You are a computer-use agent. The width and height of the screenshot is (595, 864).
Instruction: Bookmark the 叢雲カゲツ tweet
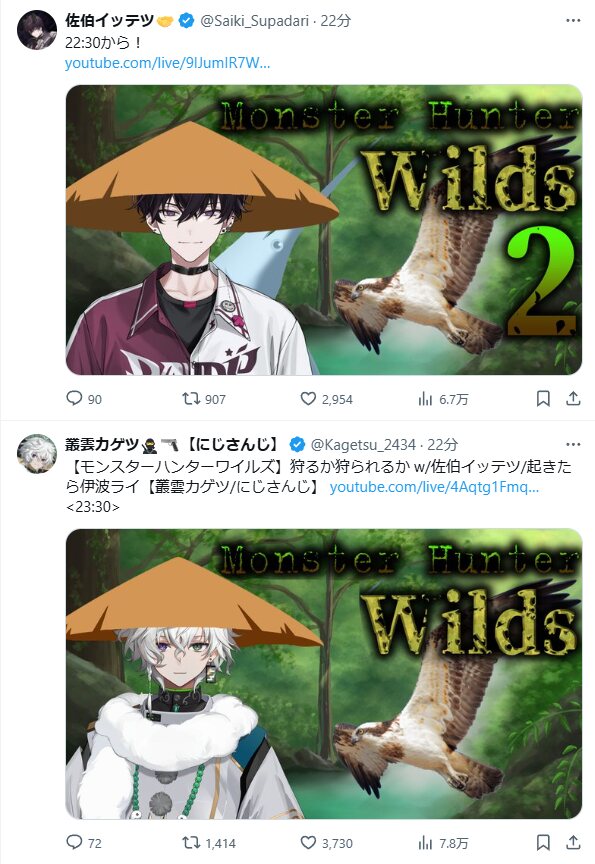point(543,842)
